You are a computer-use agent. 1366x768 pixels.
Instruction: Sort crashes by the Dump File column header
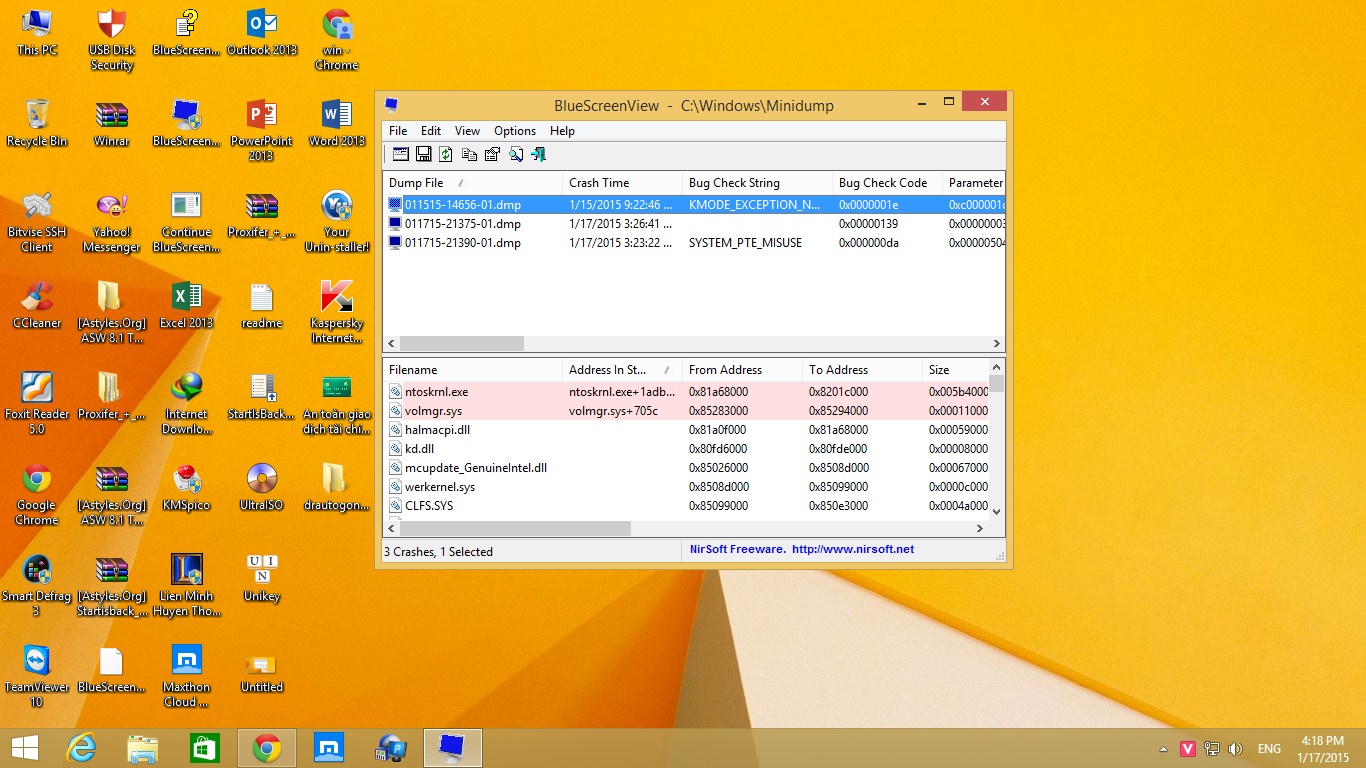coord(417,183)
